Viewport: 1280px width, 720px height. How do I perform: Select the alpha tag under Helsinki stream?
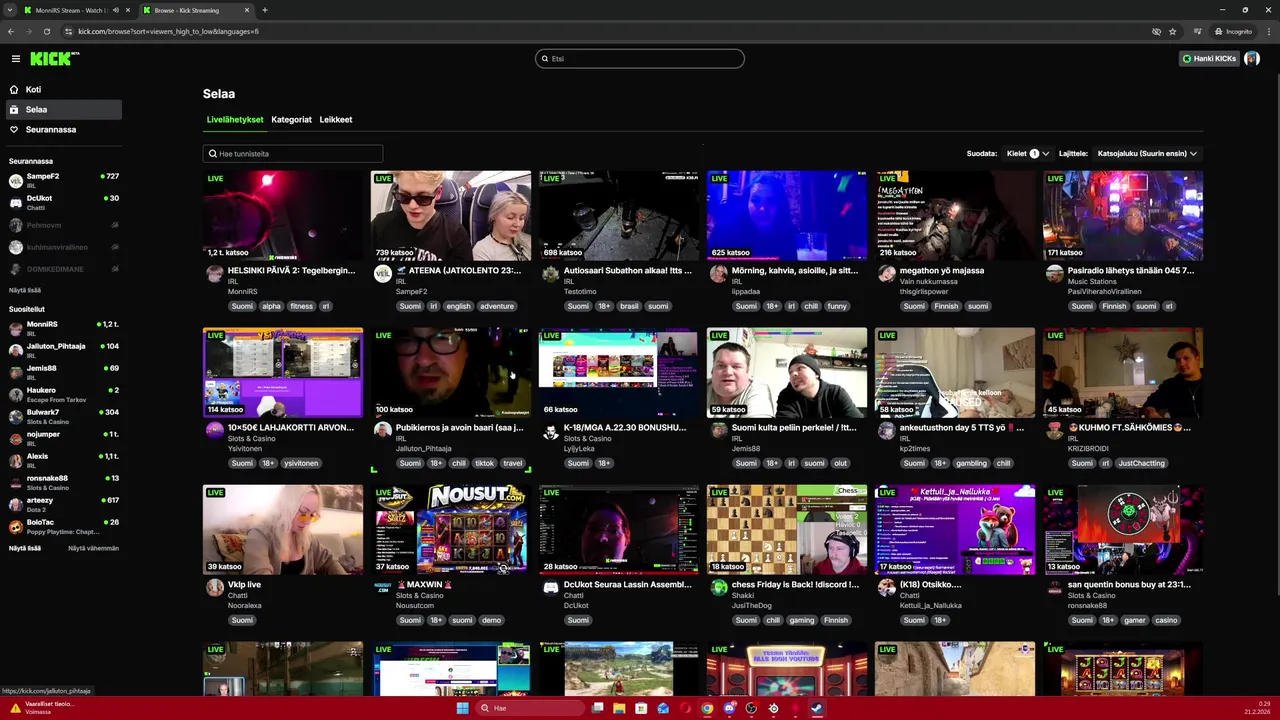tap(271, 306)
